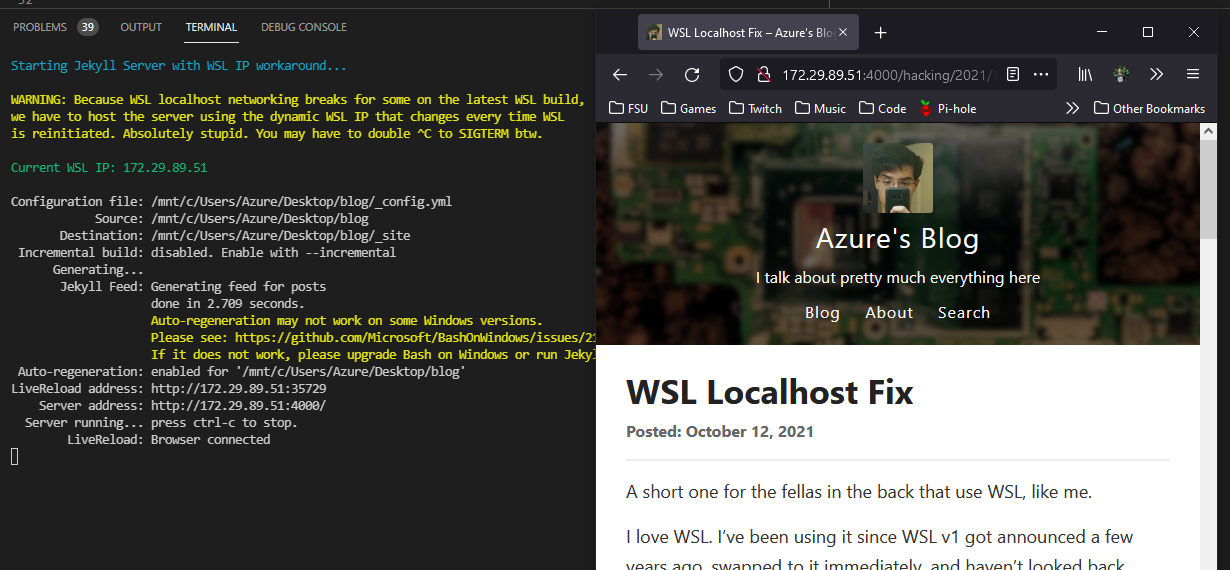The image size is (1230, 570).
Task: Click the avatar extension icon in toolbar
Action: tap(1121, 74)
